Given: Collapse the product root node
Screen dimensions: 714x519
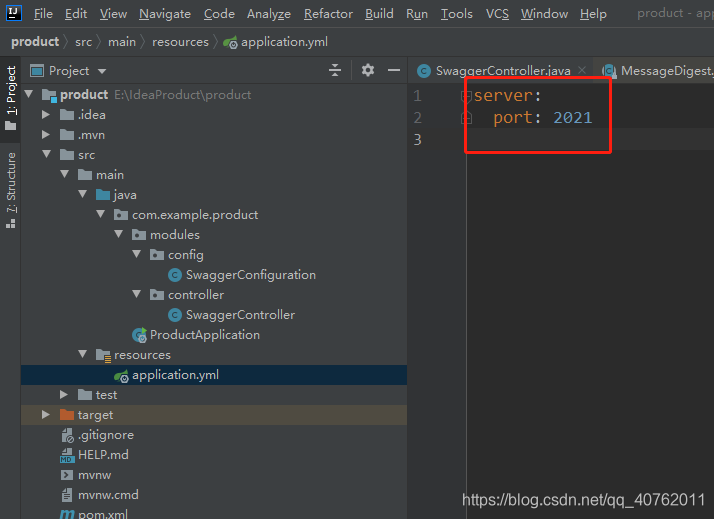Looking at the screenshot, I should [x=29, y=94].
